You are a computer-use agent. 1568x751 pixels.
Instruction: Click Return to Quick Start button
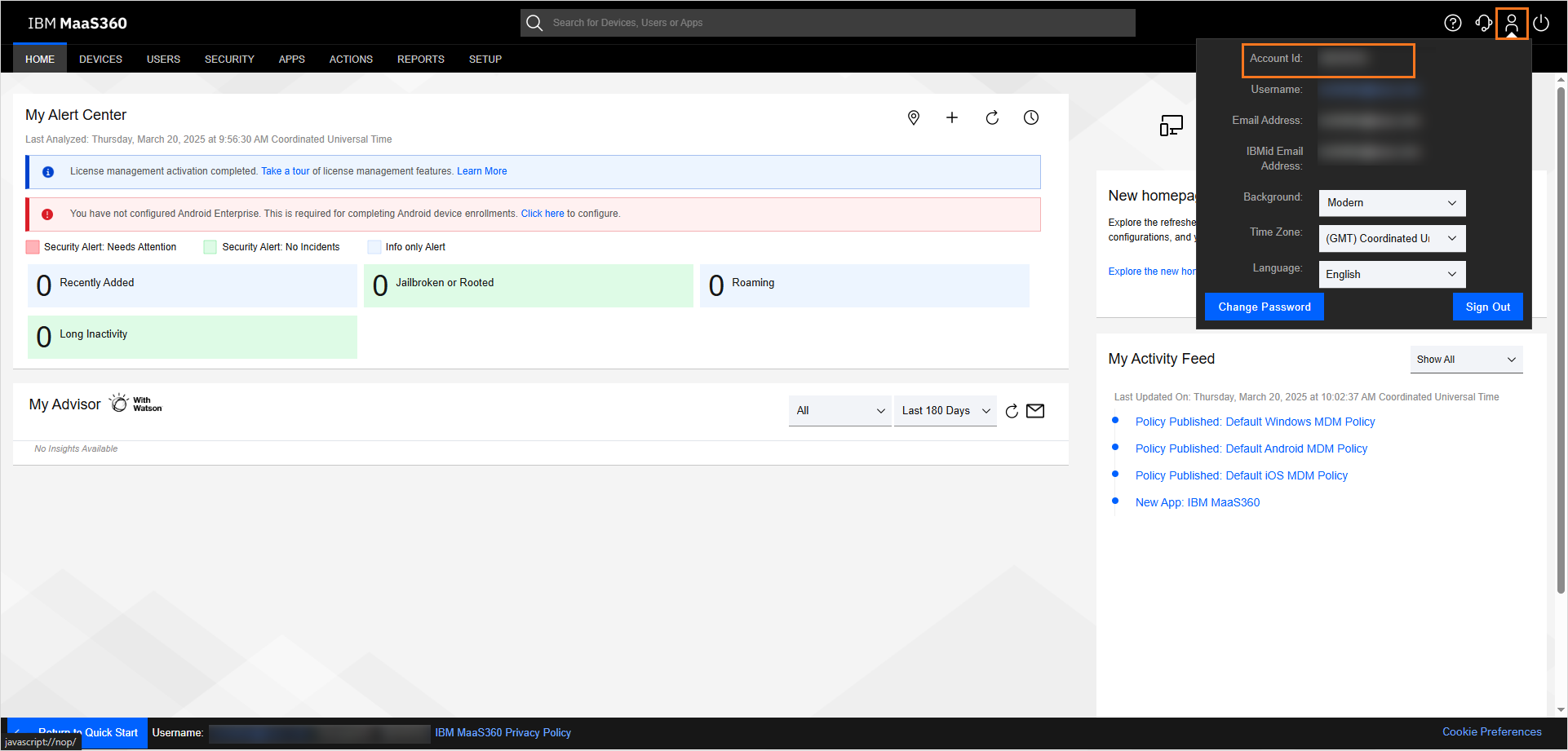(78, 732)
